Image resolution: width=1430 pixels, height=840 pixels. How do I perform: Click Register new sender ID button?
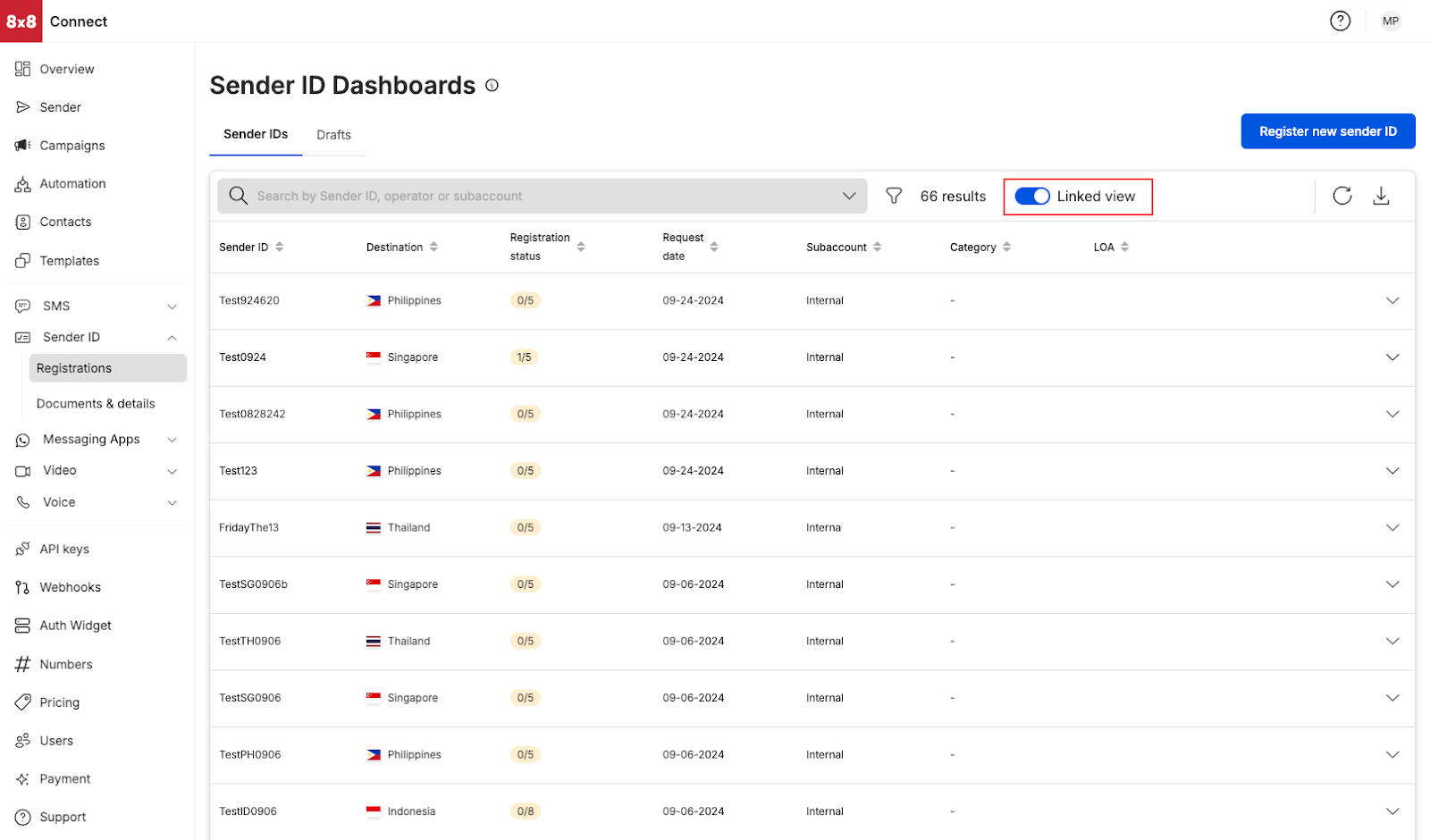point(1327,131)
